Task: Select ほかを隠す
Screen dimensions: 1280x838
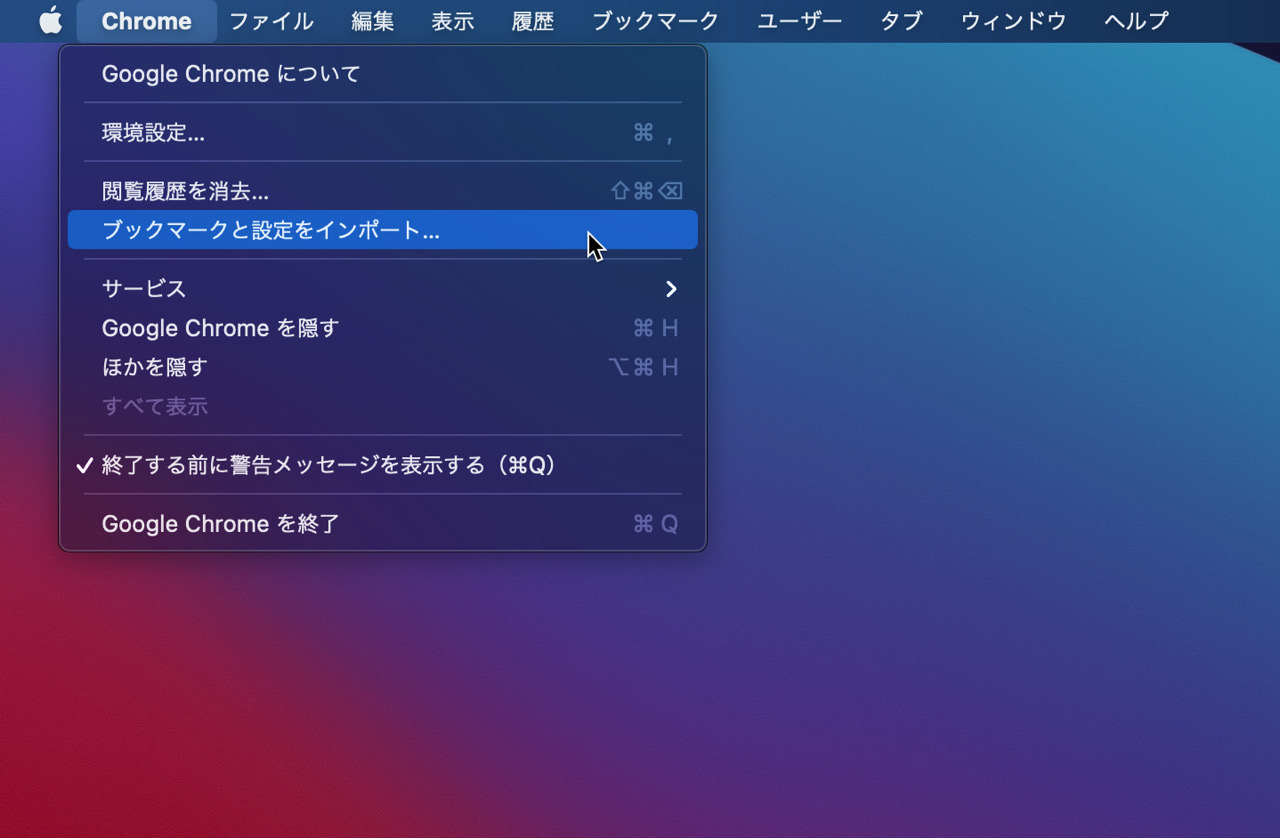Action: [x=382, y=367]
